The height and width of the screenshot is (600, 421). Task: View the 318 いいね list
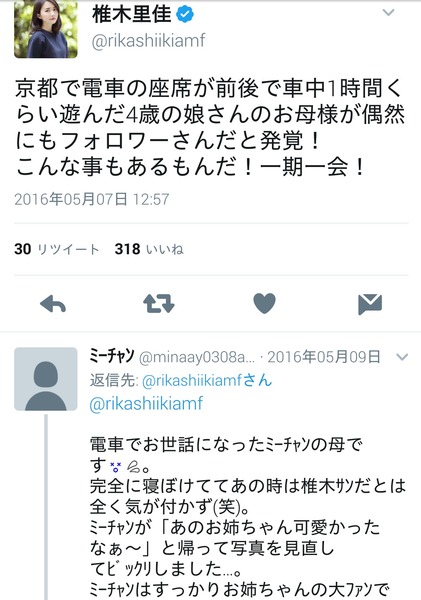point(149,249)
